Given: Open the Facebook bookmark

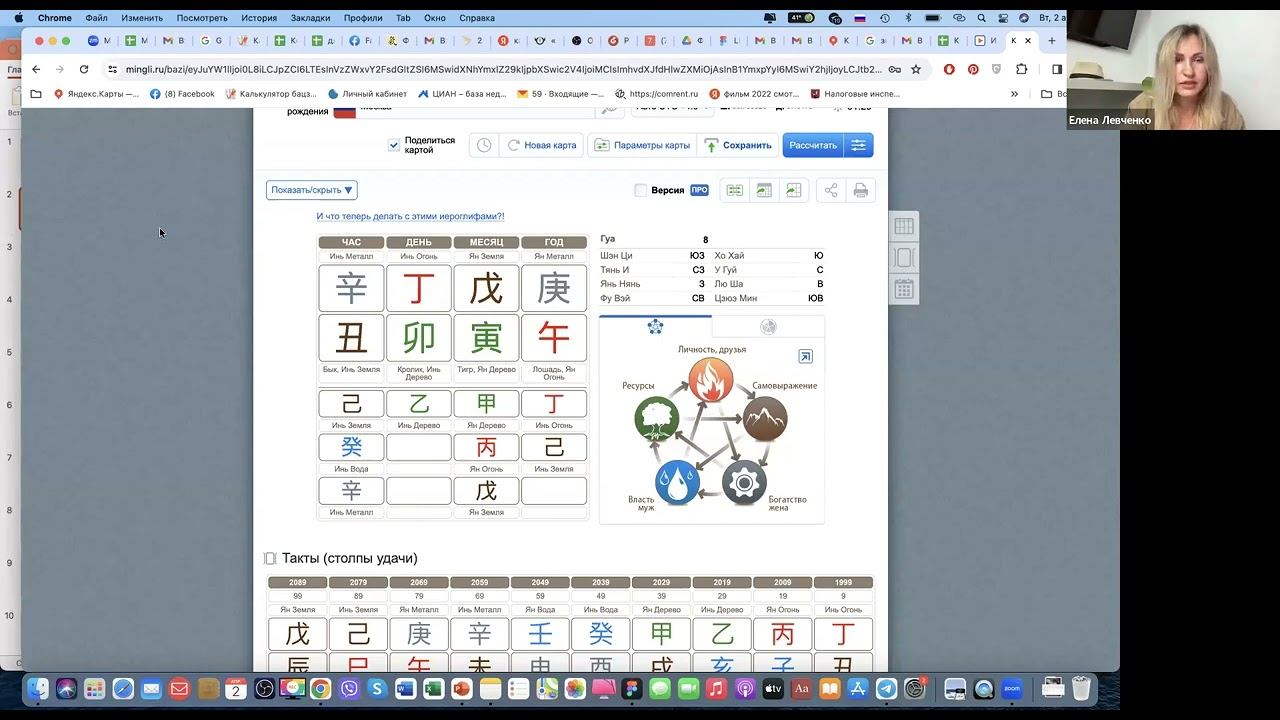Looking at the screenshot, I should click(x=182, y=94).
